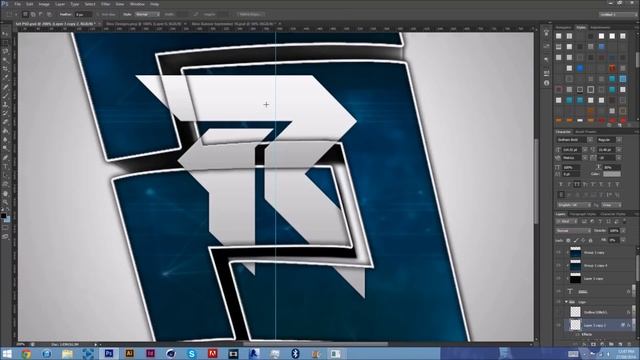Open Illustrator from the taskbar
Image resolution: width=640 pixels, height=360 pixels.
pyautogui.click(x=129, y=353)
